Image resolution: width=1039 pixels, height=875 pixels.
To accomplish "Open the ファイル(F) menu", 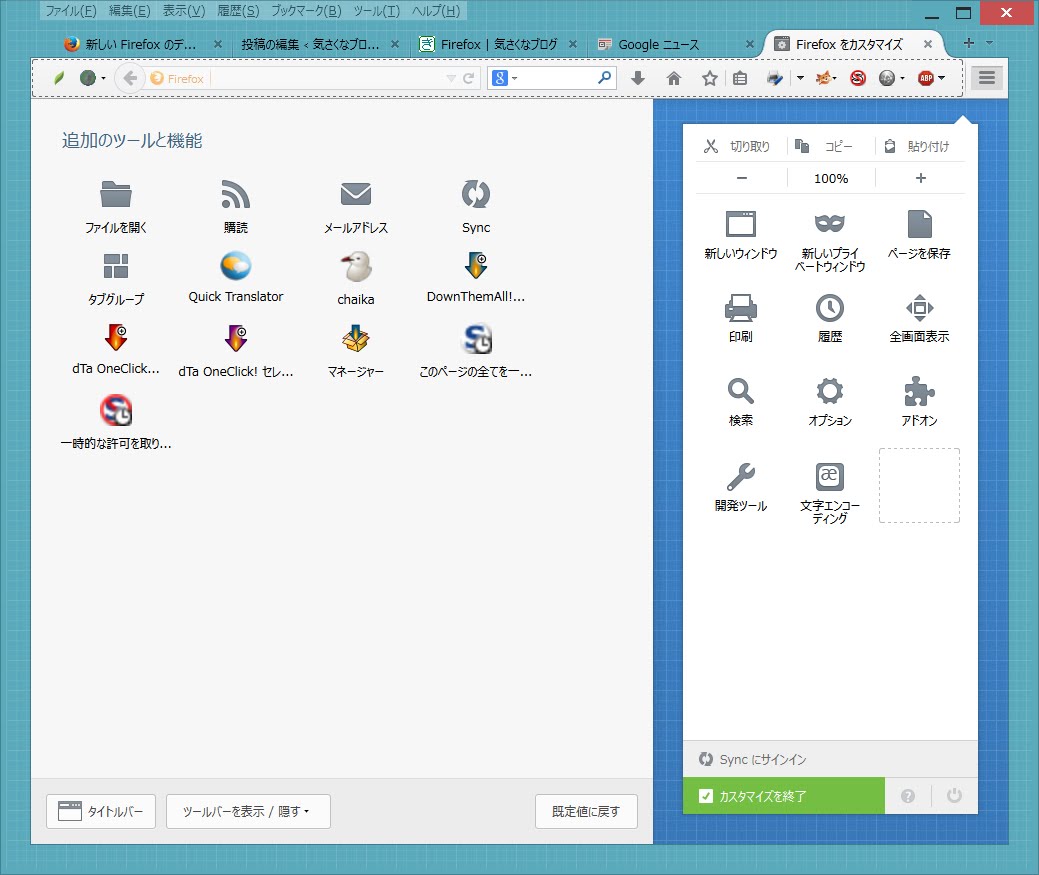I will click(x=71, y=11).
